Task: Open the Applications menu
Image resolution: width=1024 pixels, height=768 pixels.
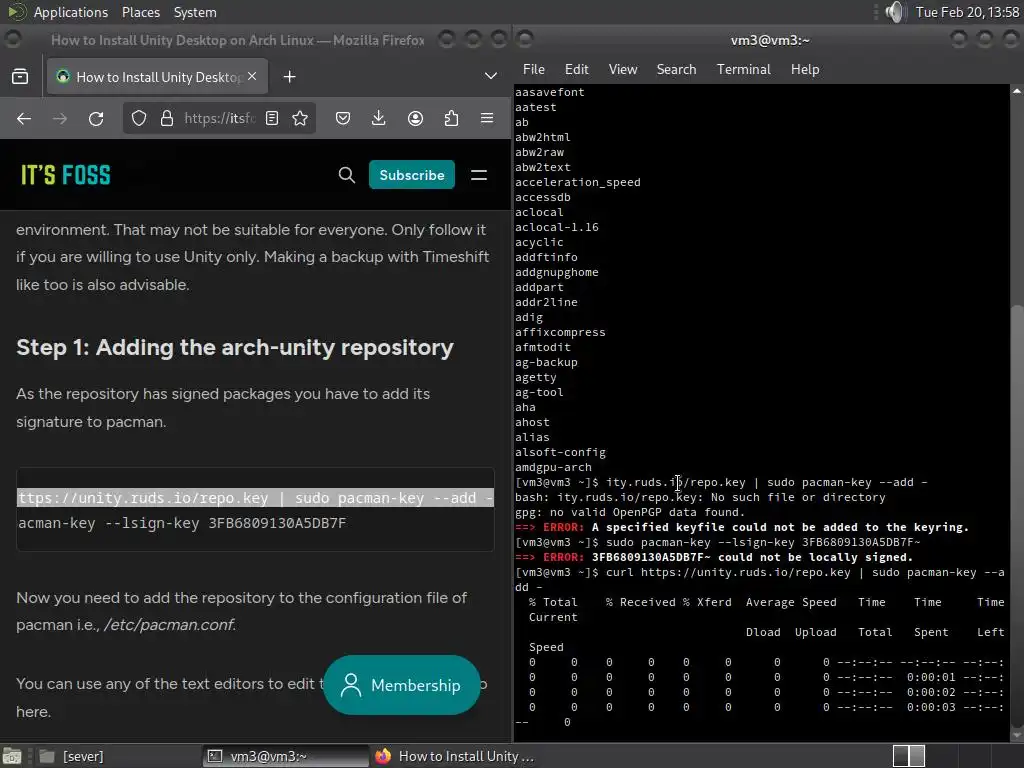Action: pos(71,12)
